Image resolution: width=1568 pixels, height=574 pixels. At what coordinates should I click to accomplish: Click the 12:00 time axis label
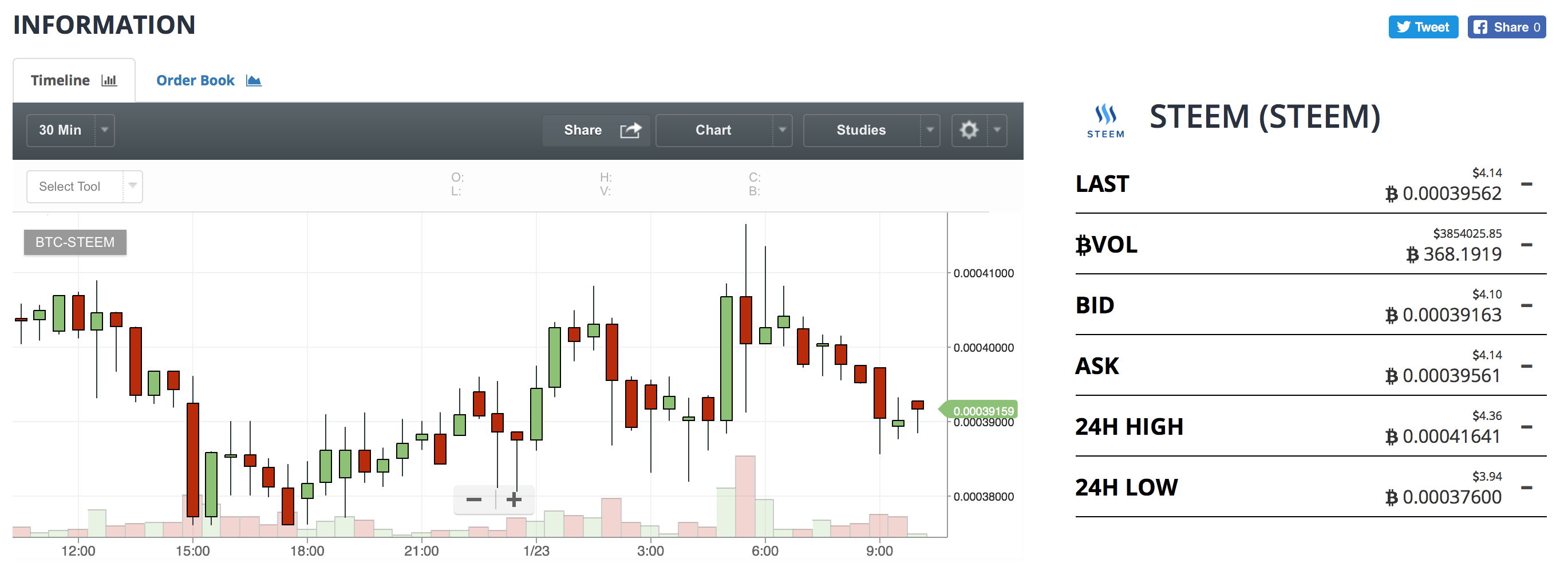coord(78,552)
